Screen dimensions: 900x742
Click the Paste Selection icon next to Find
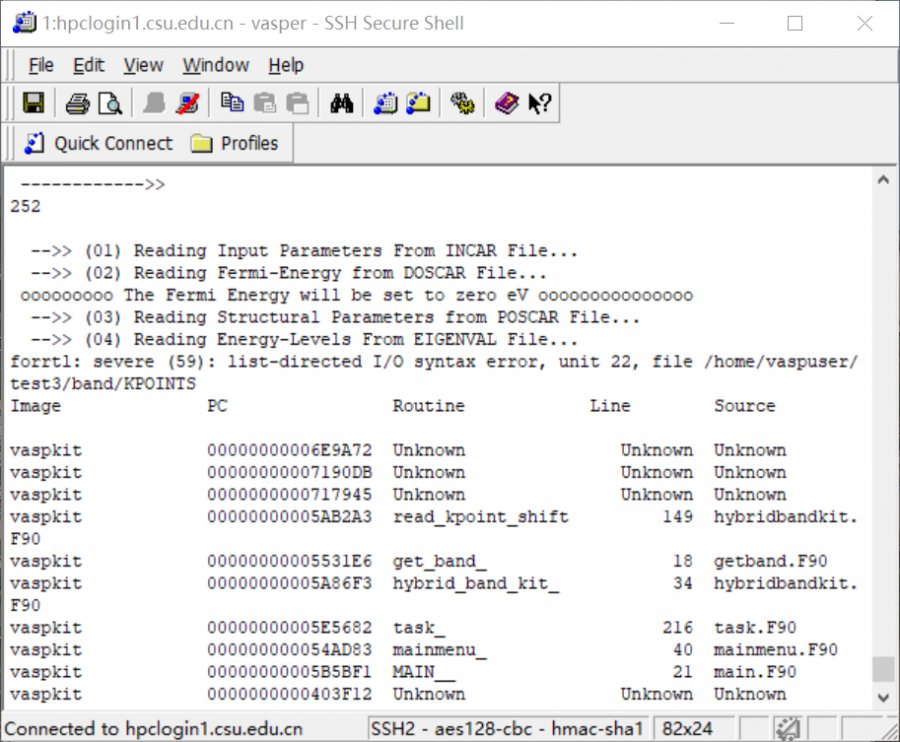298,103
